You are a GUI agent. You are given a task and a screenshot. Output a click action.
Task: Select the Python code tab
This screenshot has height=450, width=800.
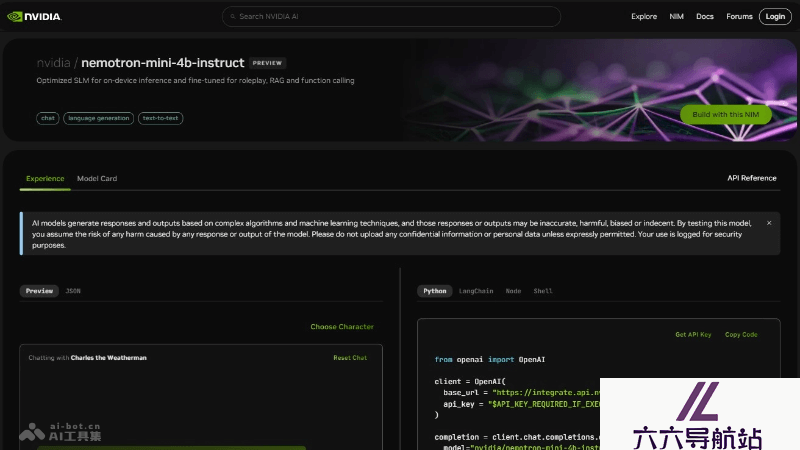pos(435,291)
